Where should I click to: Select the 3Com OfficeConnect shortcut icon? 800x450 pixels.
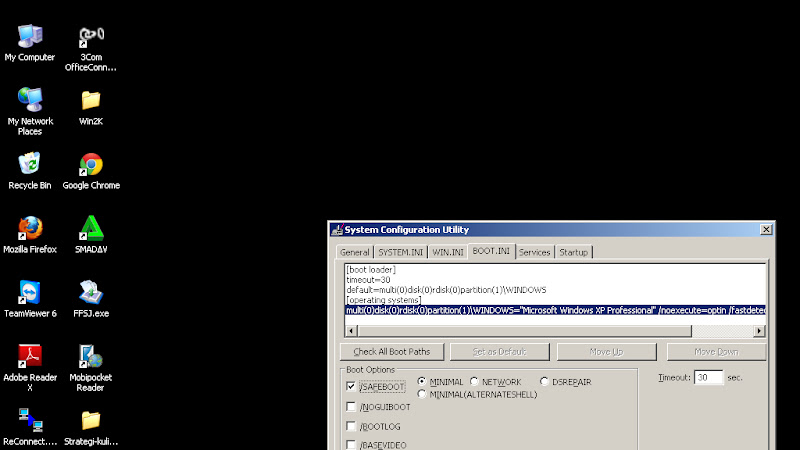[x=91, y=37]
